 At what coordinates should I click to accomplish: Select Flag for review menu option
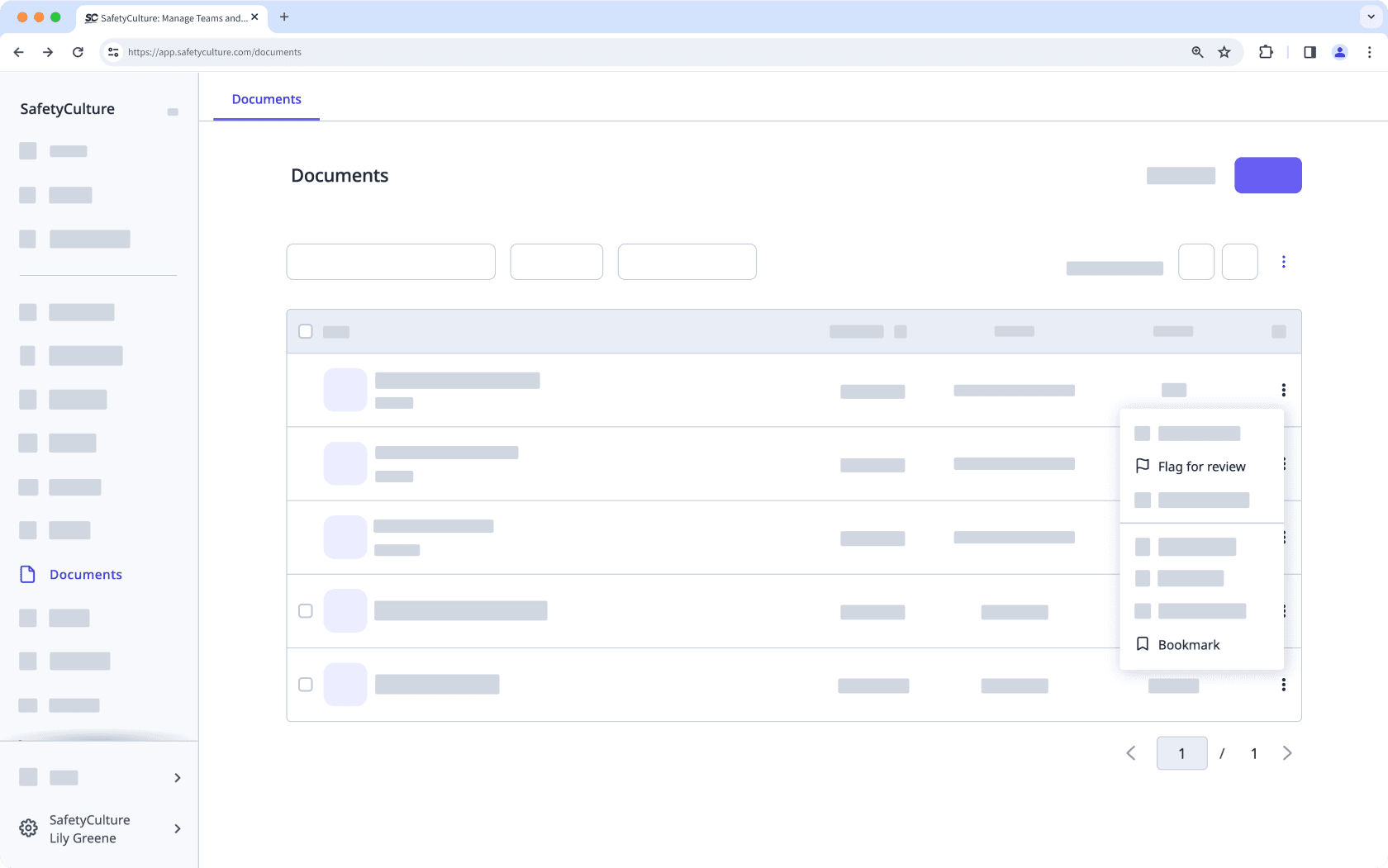pyautogui.click(x=1201, y=467)
